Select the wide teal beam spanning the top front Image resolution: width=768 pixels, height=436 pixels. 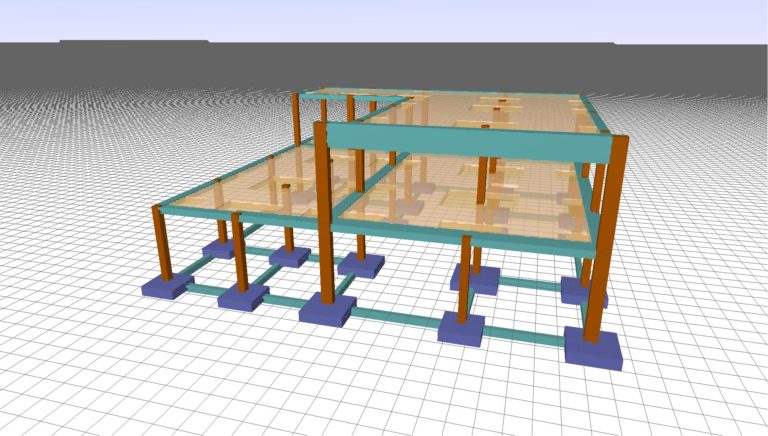click(x=469, y=142)
